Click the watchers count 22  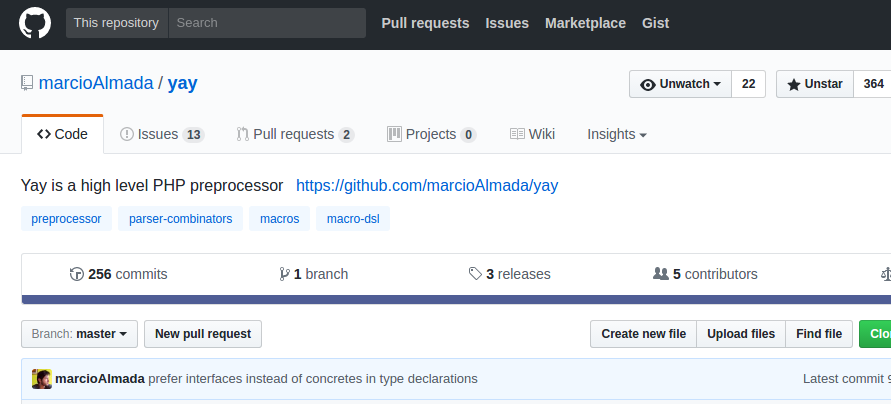point(749,84)
